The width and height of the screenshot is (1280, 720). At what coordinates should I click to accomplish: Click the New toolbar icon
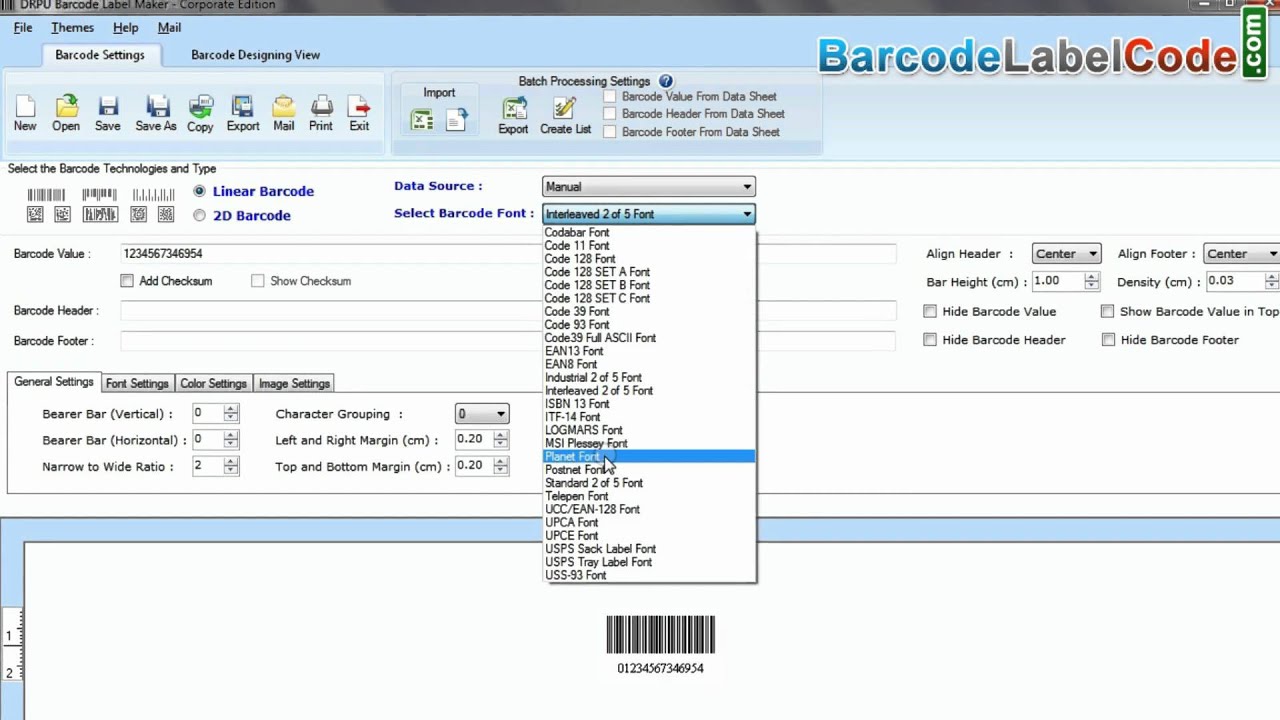[25, 113]
